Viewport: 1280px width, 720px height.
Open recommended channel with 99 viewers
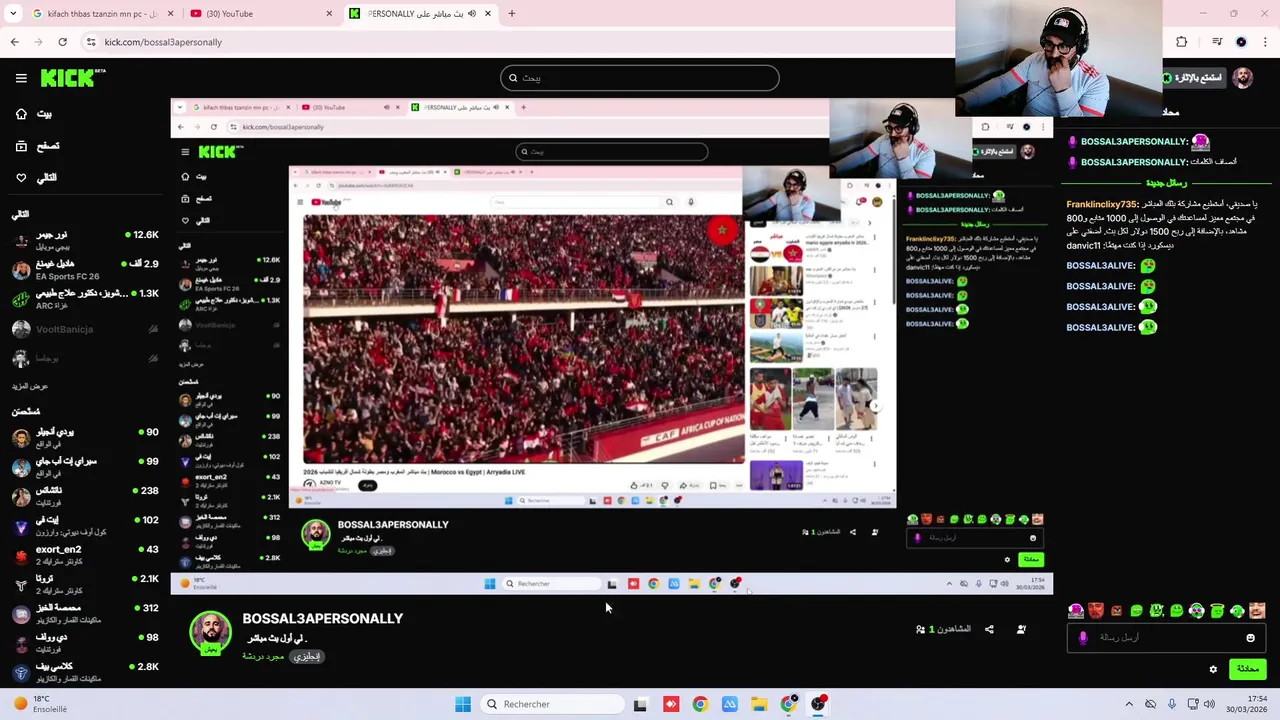tap(85, 466)
